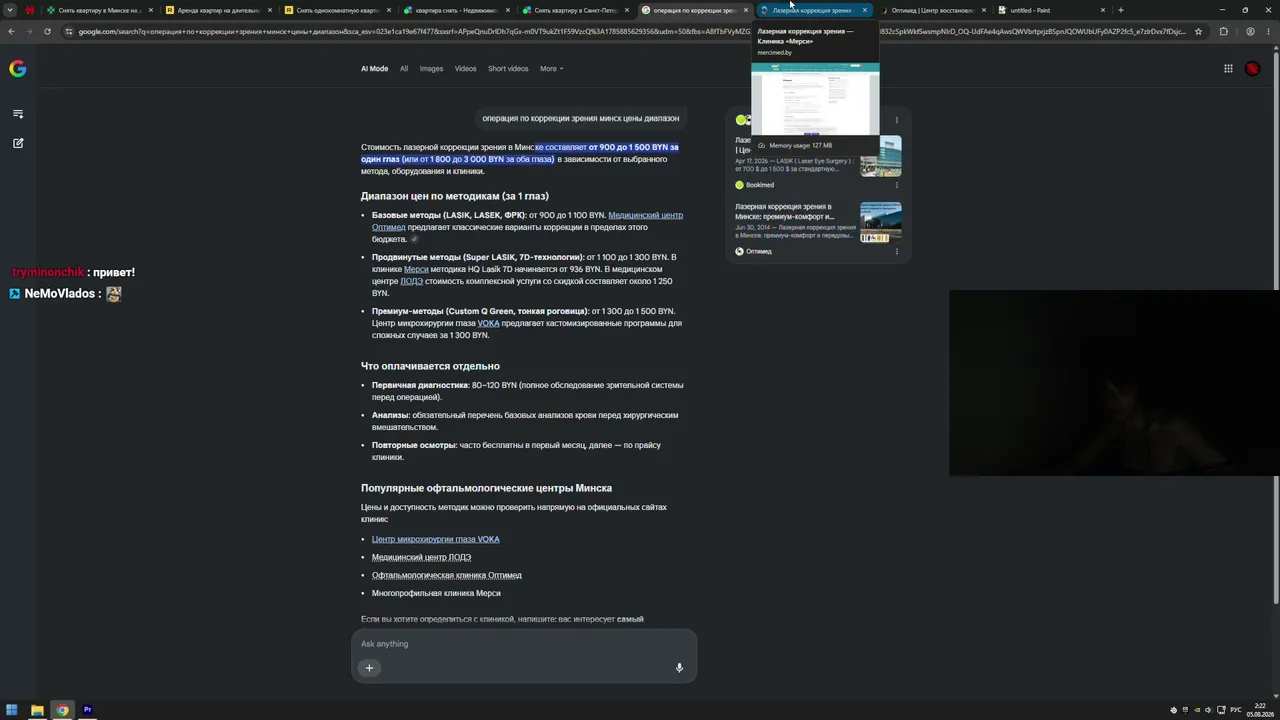Select the AI Mode tab

click(x=374, y=69)
